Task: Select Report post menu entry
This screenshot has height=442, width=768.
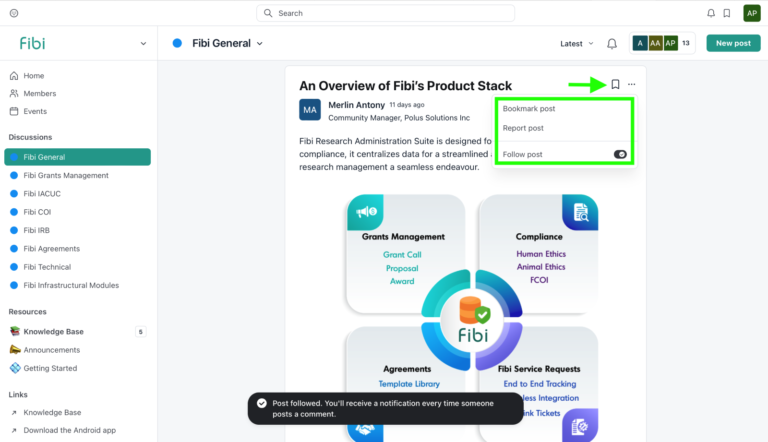Action: click(523, 128)
